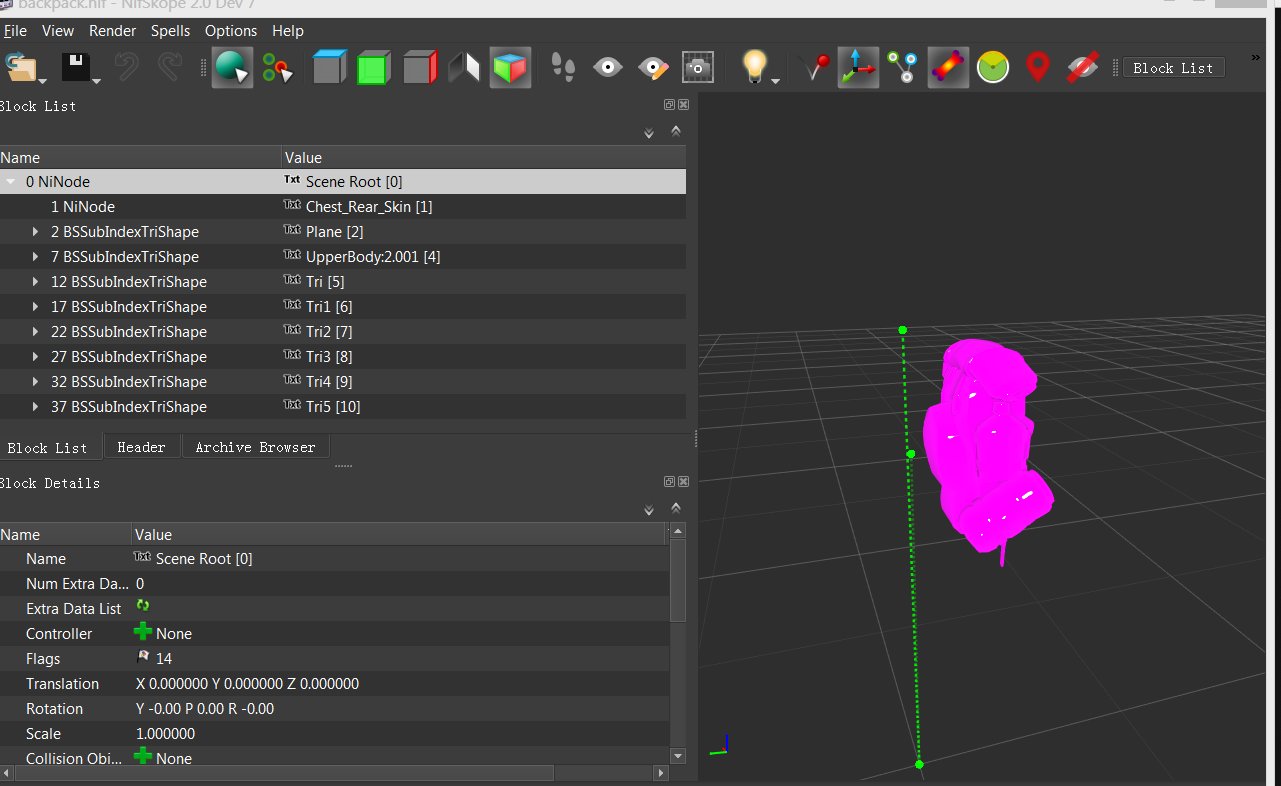Toggle the Draw Nodes icon
The image size is (1281, 786).
point(904,68)
